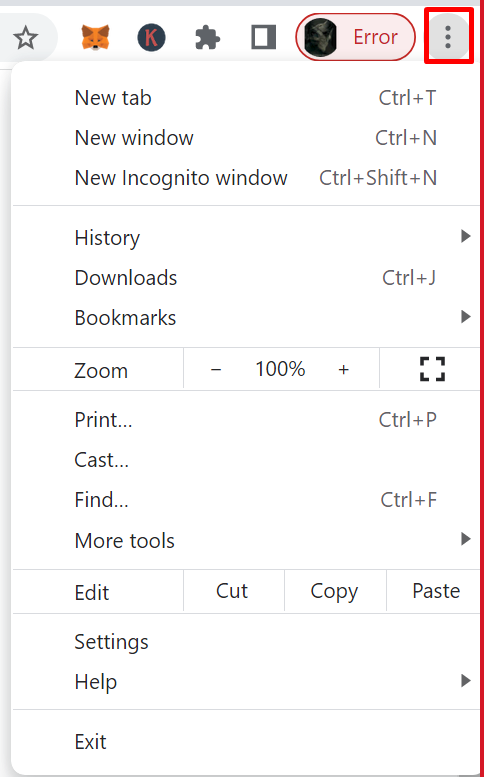Click the Paste edit button
484x777 pixels.
click(436, 592)
